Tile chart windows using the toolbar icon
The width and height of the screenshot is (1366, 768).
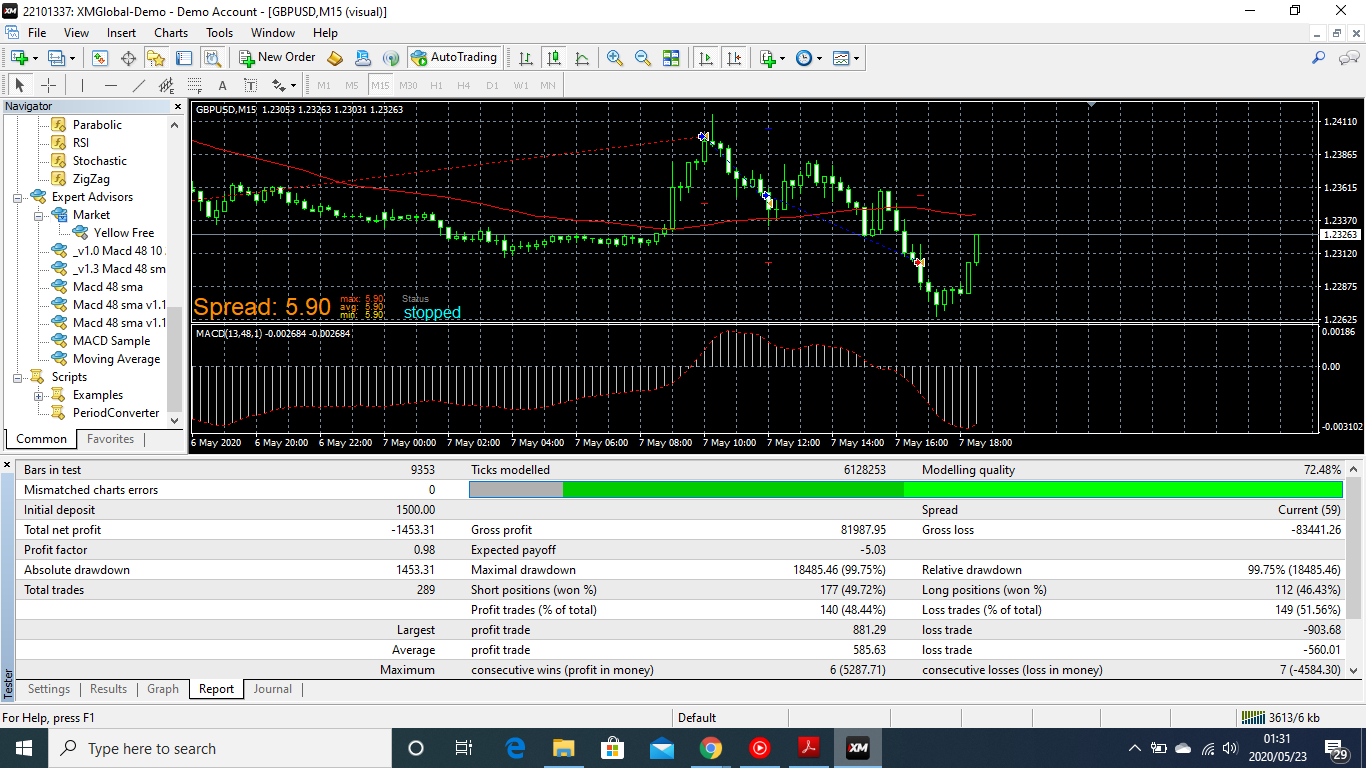[x=671, y=58]
